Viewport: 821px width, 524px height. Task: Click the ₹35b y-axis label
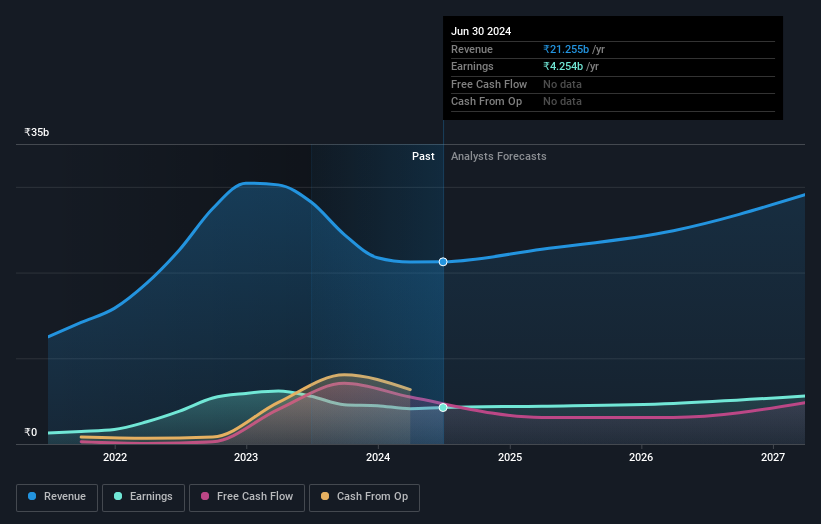pos(37,132)
